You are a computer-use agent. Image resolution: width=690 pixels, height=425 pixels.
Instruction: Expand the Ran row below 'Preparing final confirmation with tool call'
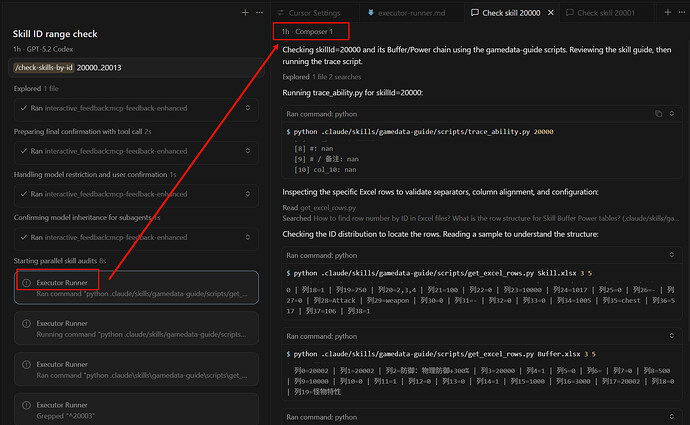(x=248, y=151)
